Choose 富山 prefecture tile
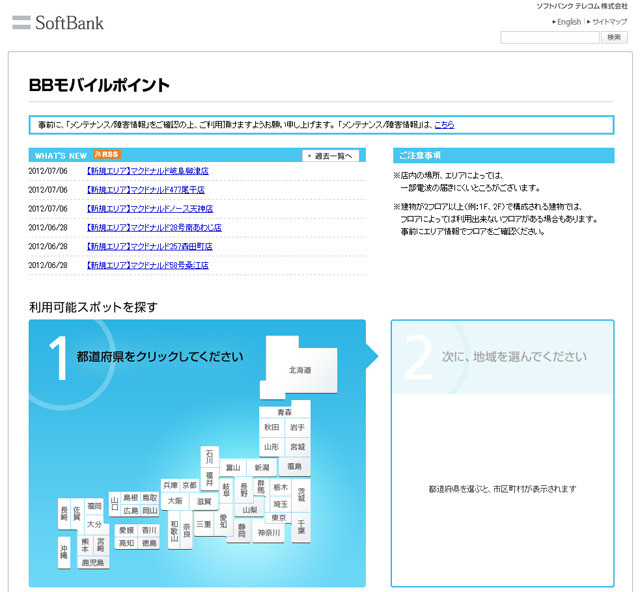 (233, 467)
